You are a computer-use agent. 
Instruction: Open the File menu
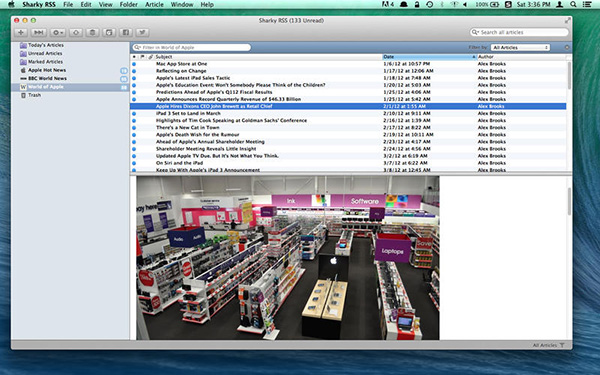click(x=68, y=5)
